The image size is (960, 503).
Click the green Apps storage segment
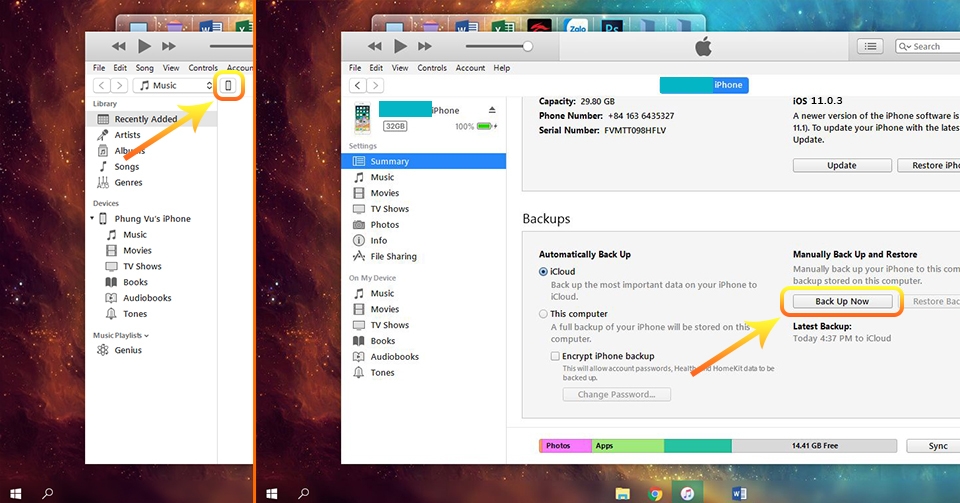pos(628,446)
